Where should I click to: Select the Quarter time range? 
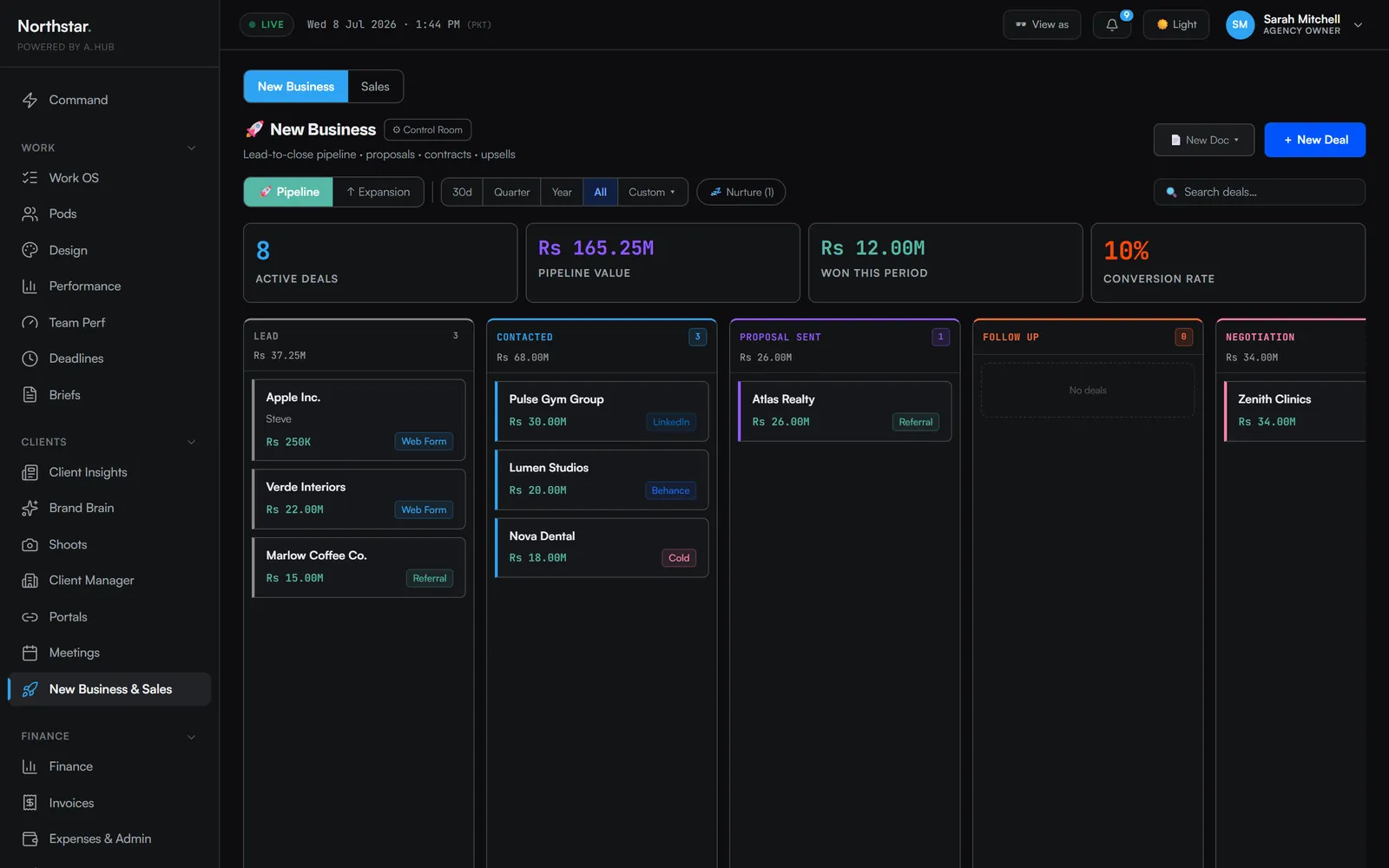pyautogui.click(x=511, y=192)
